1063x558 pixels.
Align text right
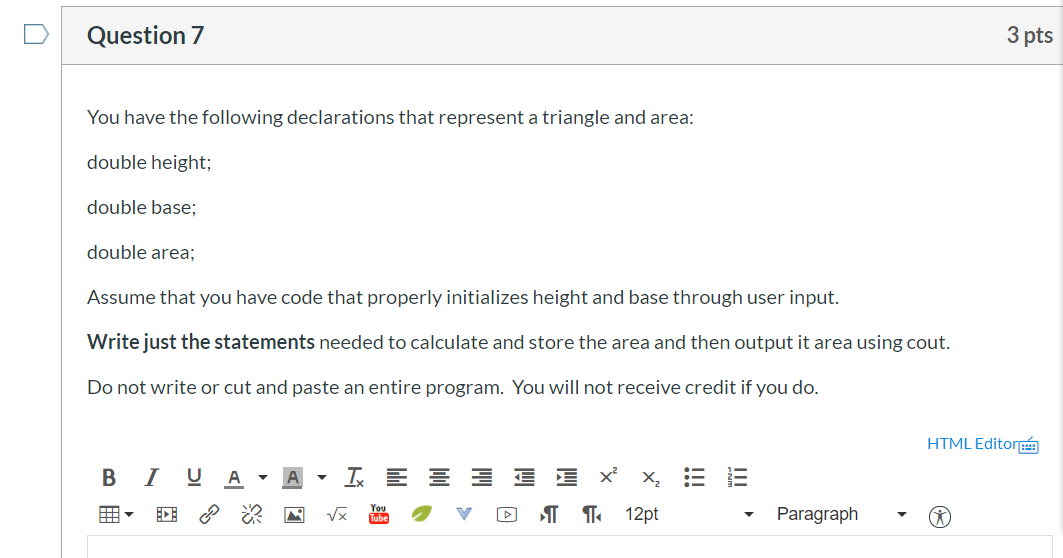click(x=481, y=477)
